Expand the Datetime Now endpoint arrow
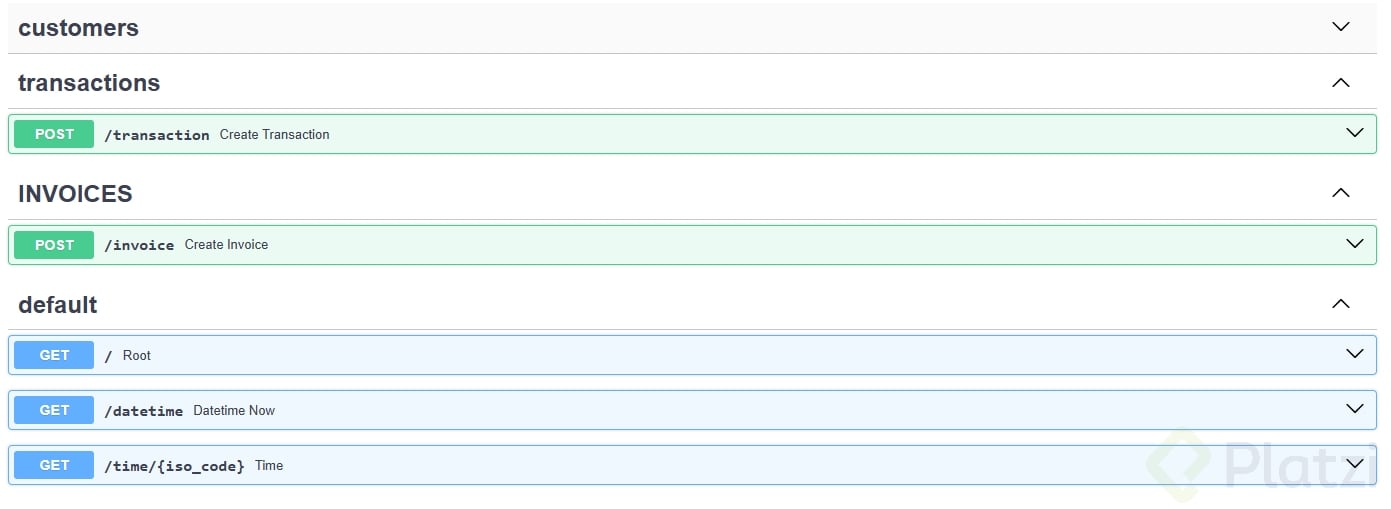Image resolution: width=1391 pixels, height=509 pixels. (x=1355, y=409)
